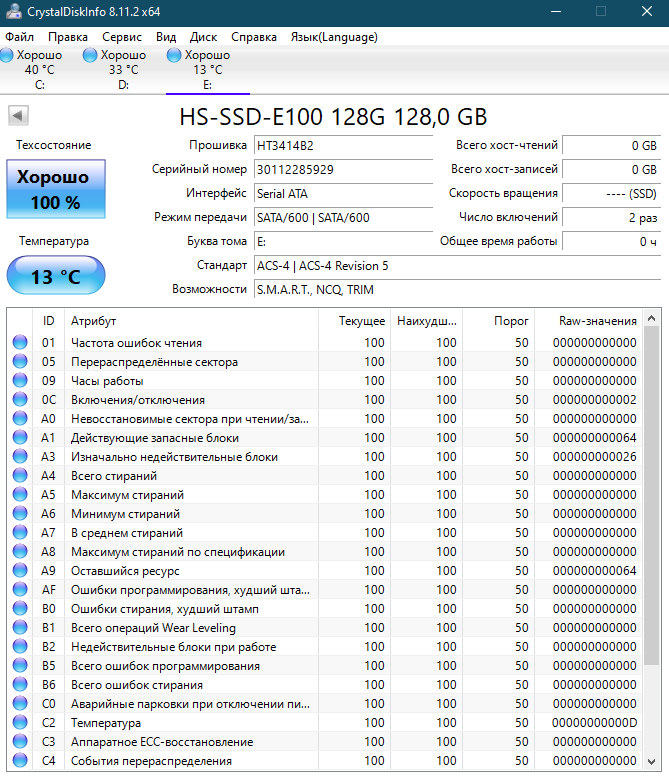Click blue status dot for attribute A9
This screenshot has width=669, height=777.
pos(20,570)
